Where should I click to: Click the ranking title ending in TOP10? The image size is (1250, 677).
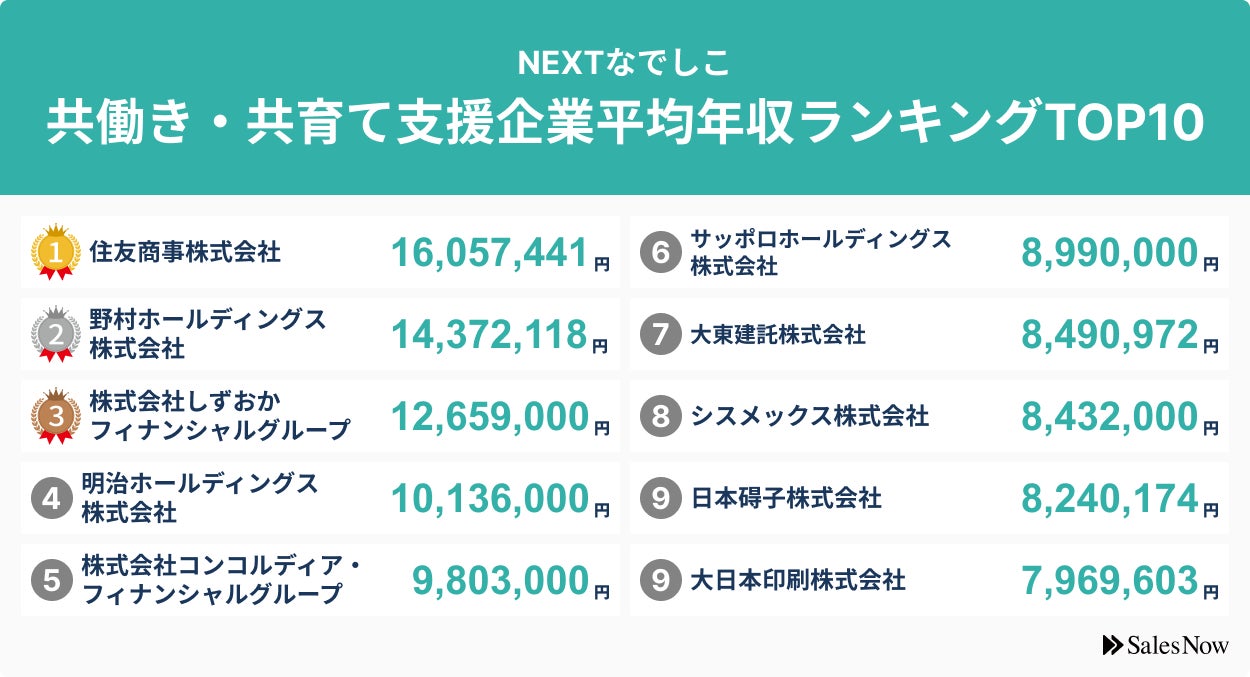point(624,124)
